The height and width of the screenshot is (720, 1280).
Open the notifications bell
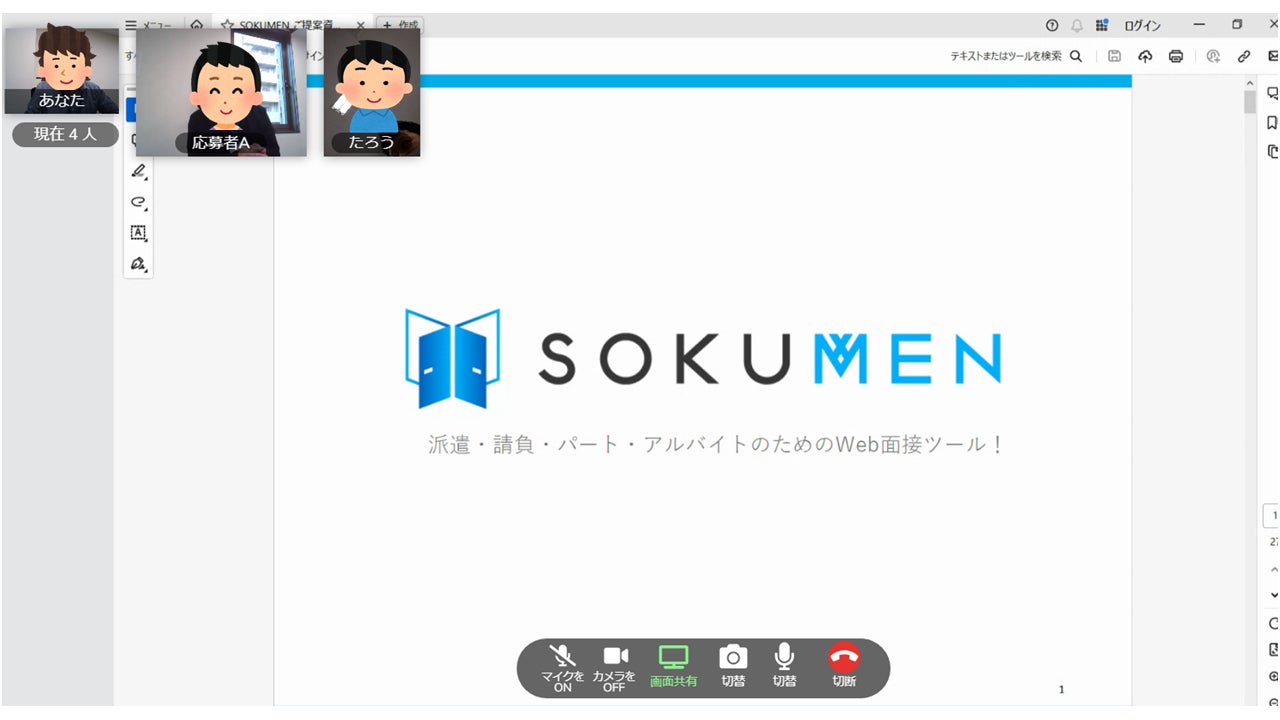point(1077,25)
